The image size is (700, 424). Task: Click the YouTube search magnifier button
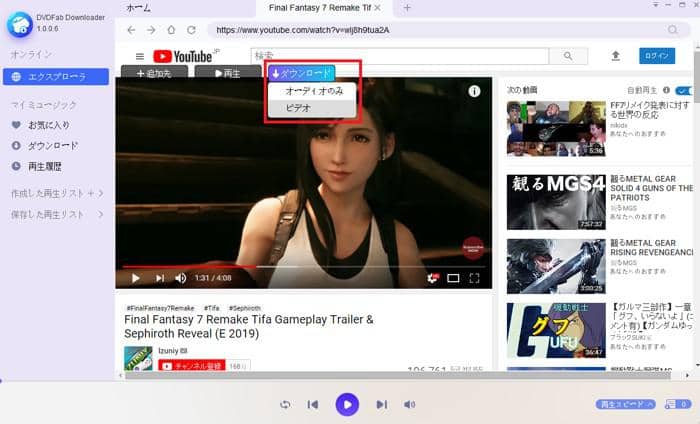coord(568,56)
